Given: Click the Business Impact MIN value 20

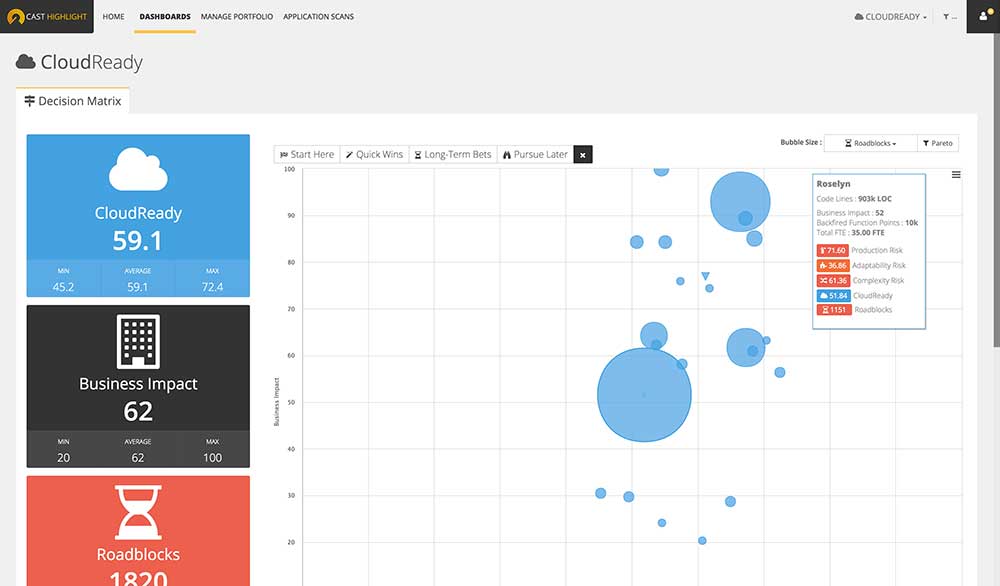Looking at the screenshot, I should pos(63,458).
